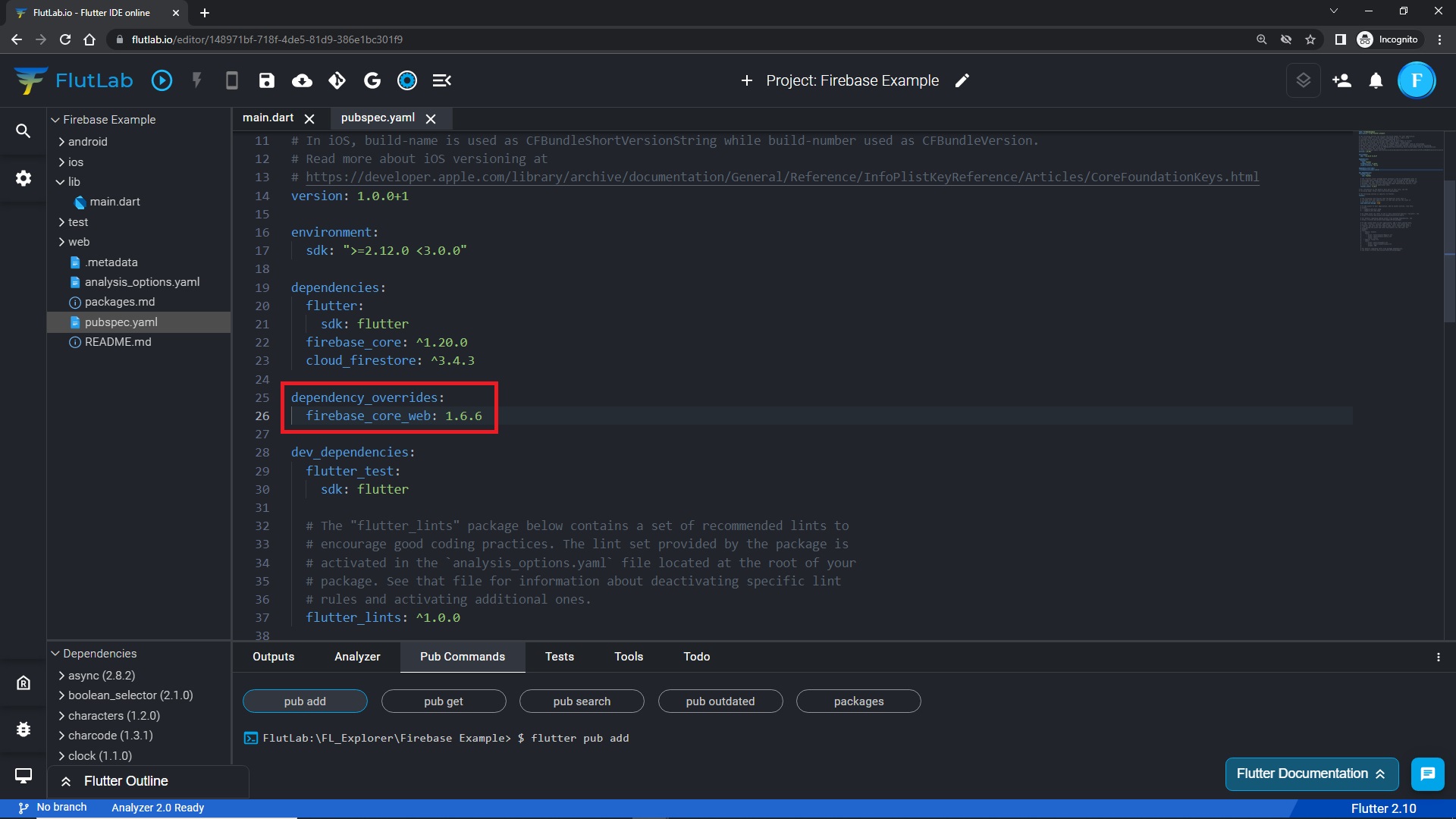Viewport: 1456px width, 819px height.
Task: Open main.dart in the file tree
Action: tap(115, 202)
